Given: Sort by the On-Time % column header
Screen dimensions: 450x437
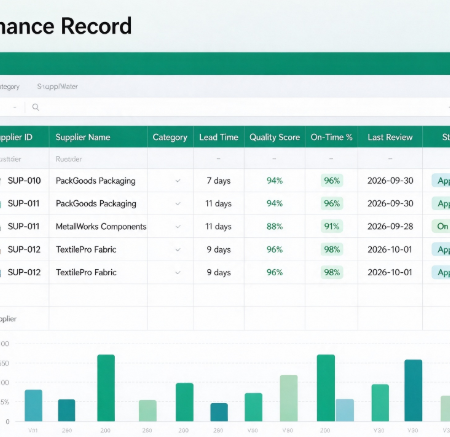Looking at the screenshot, I should 331,137.
